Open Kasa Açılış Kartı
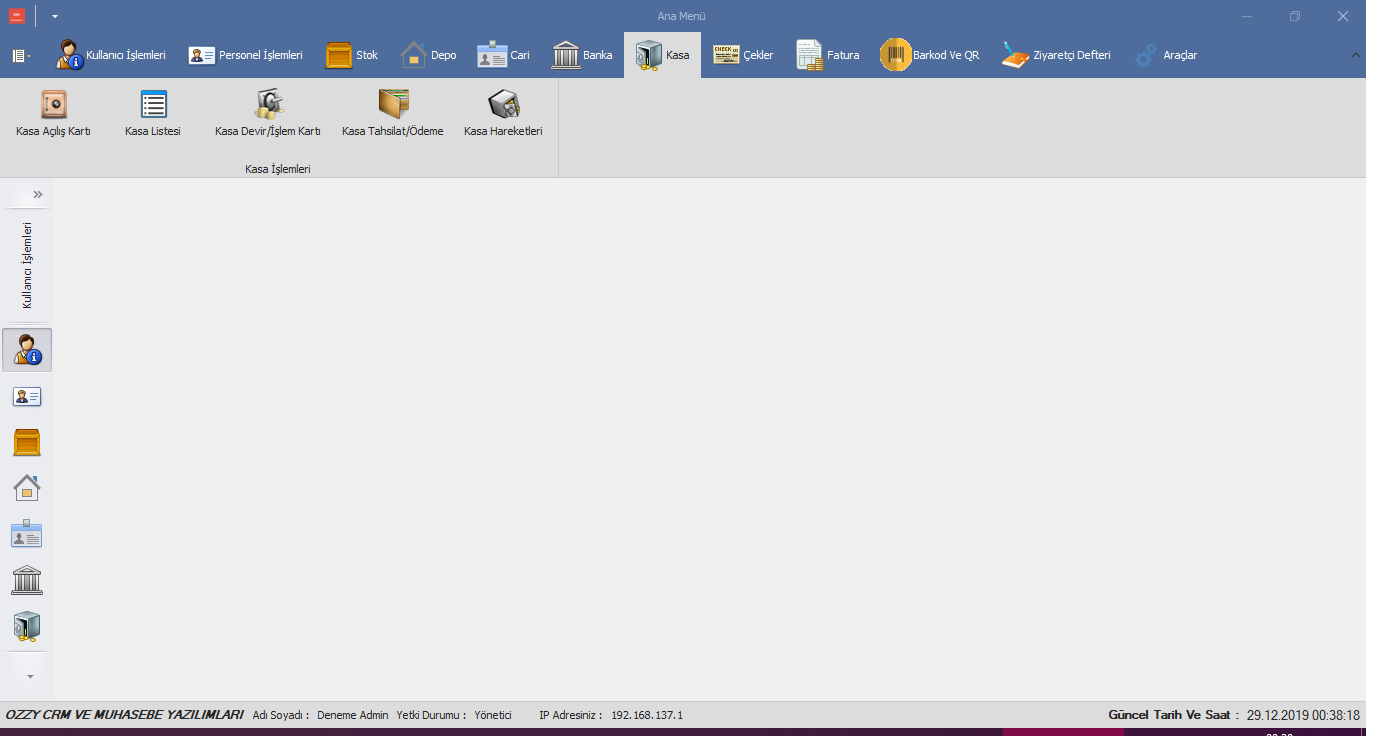Image resolution: width=1374 pixels, height=736 pixels. tap(53, 114)
